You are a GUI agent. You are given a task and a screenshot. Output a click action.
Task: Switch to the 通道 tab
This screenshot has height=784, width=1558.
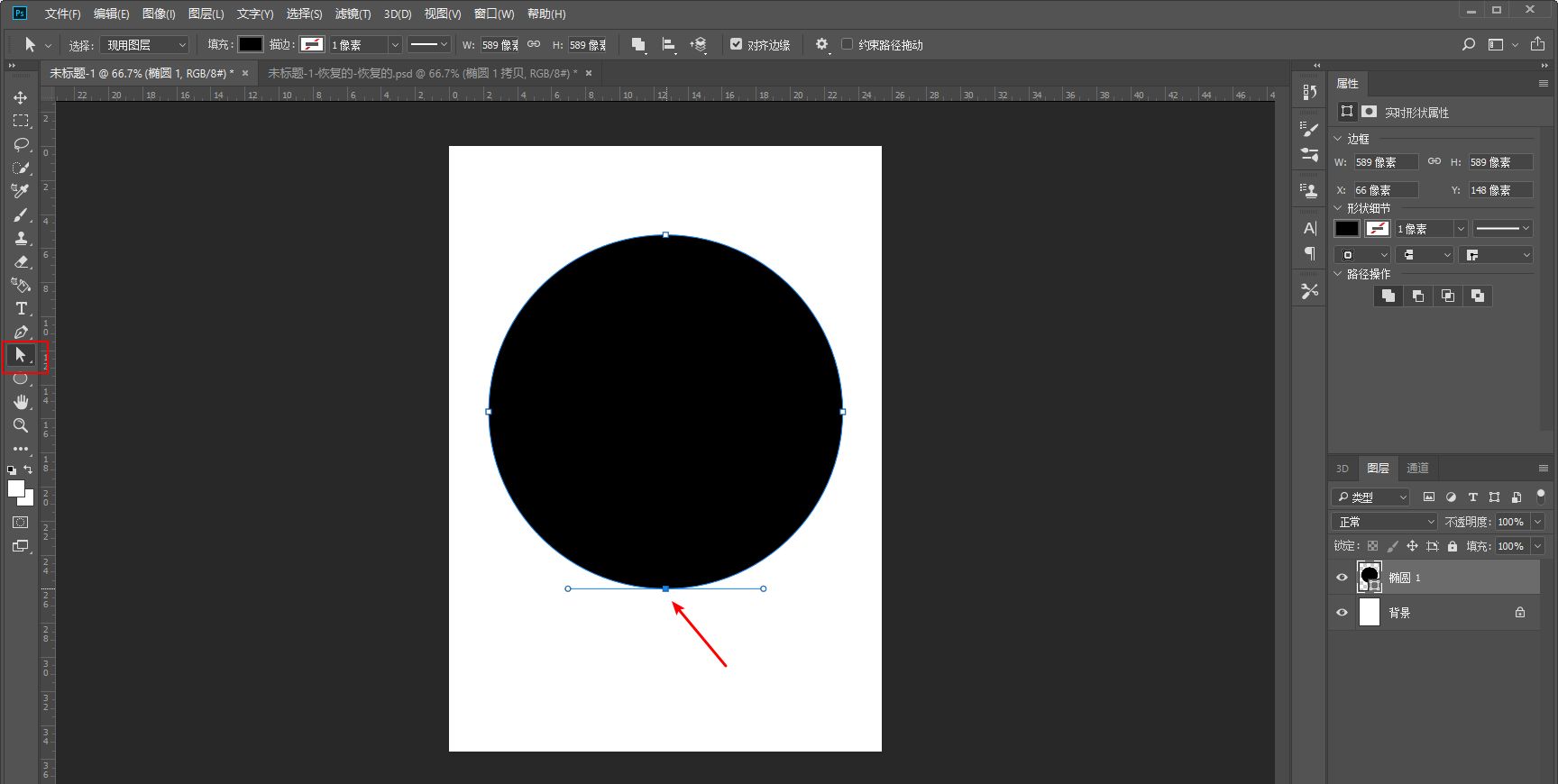pyautogui.click(x=1417, y=468)
